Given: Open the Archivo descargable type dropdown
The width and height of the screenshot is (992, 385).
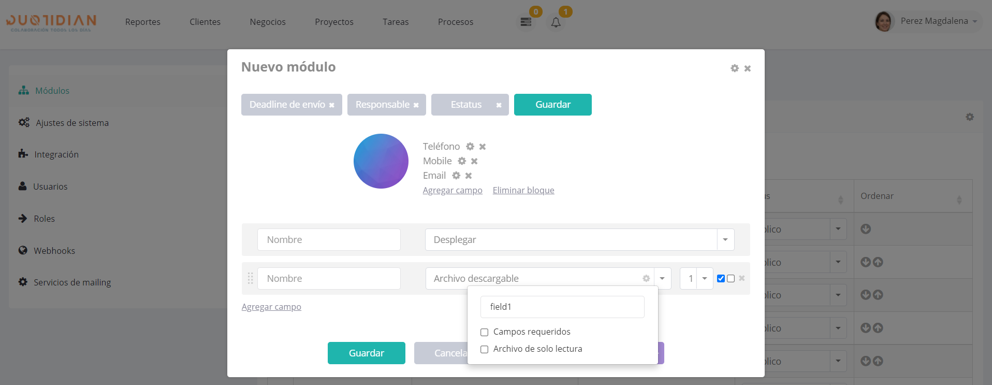Looking at the screenshot, I should (x=662, y=279).
